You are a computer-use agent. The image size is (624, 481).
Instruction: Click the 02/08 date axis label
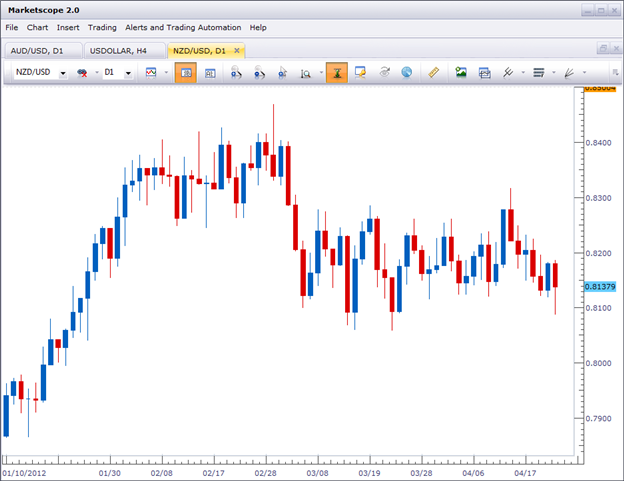tap(162, 473)
